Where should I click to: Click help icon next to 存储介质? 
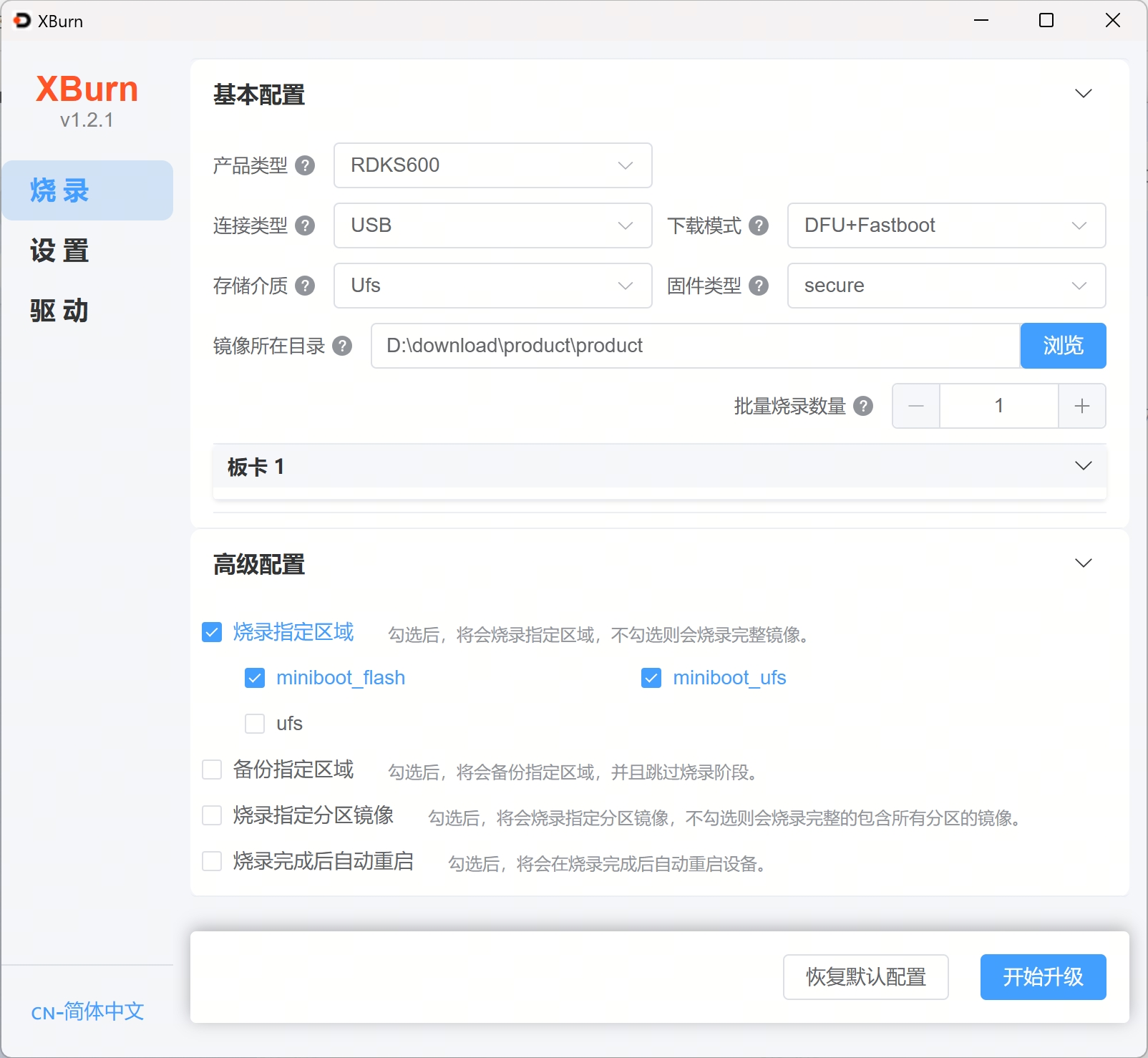(x=305, y=286)
